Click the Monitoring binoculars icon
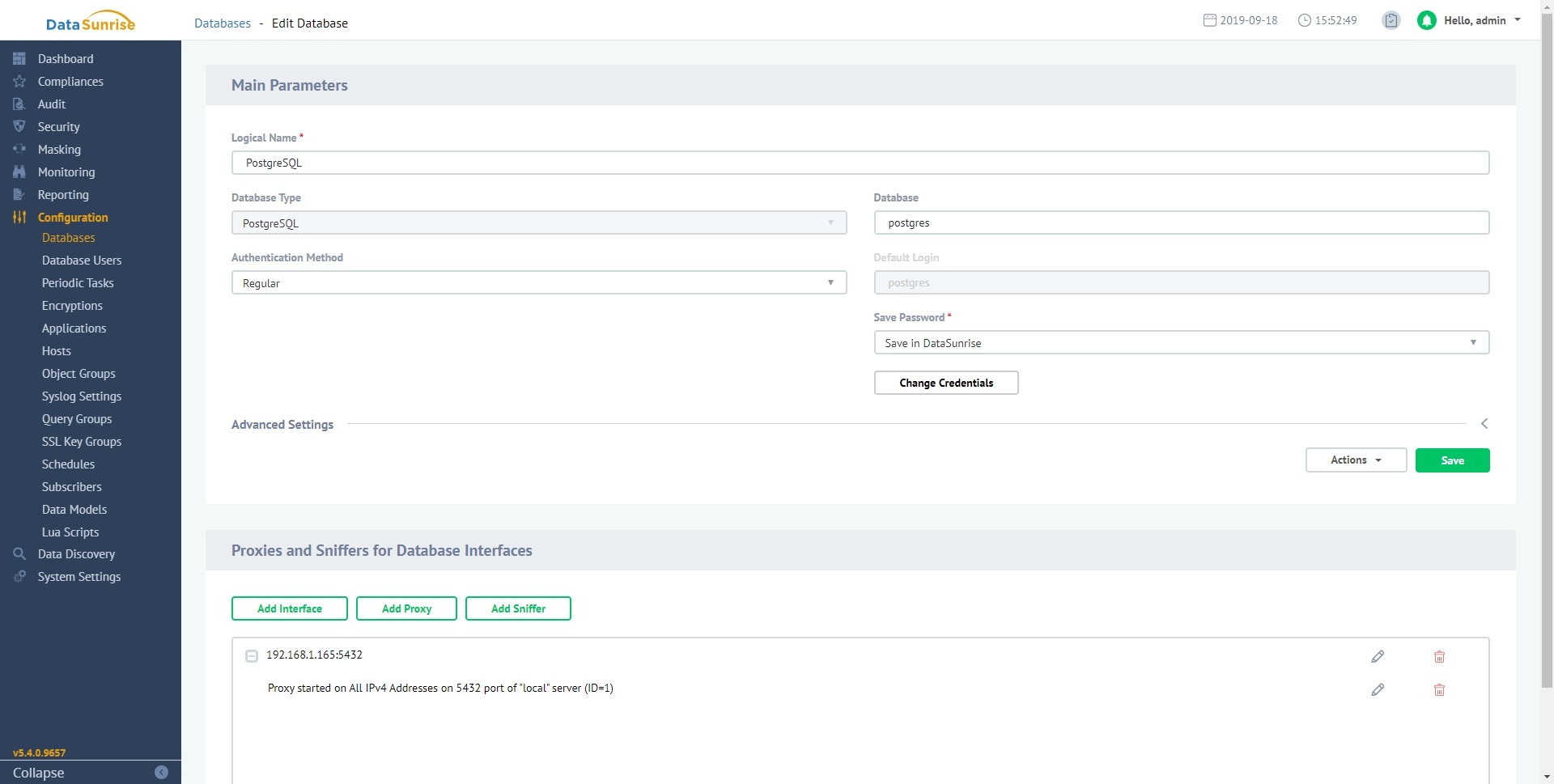Screen dimensions: 1554x784 point(19,172)
